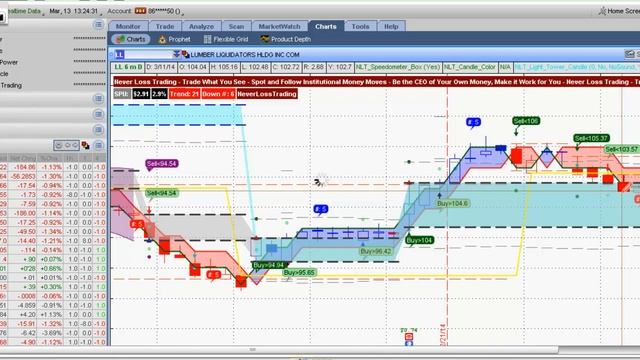Open the Tools tab
640x360 pixels.
point(360,26)
